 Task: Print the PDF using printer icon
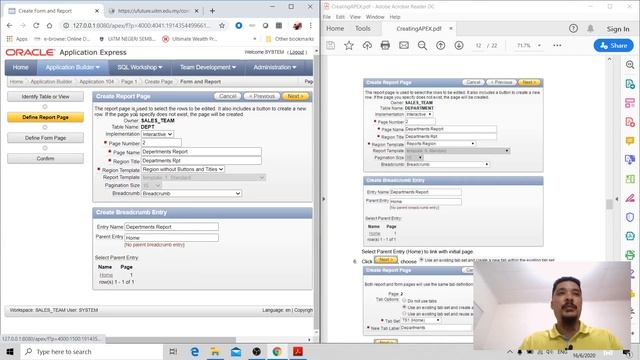(x=385, y=45)
